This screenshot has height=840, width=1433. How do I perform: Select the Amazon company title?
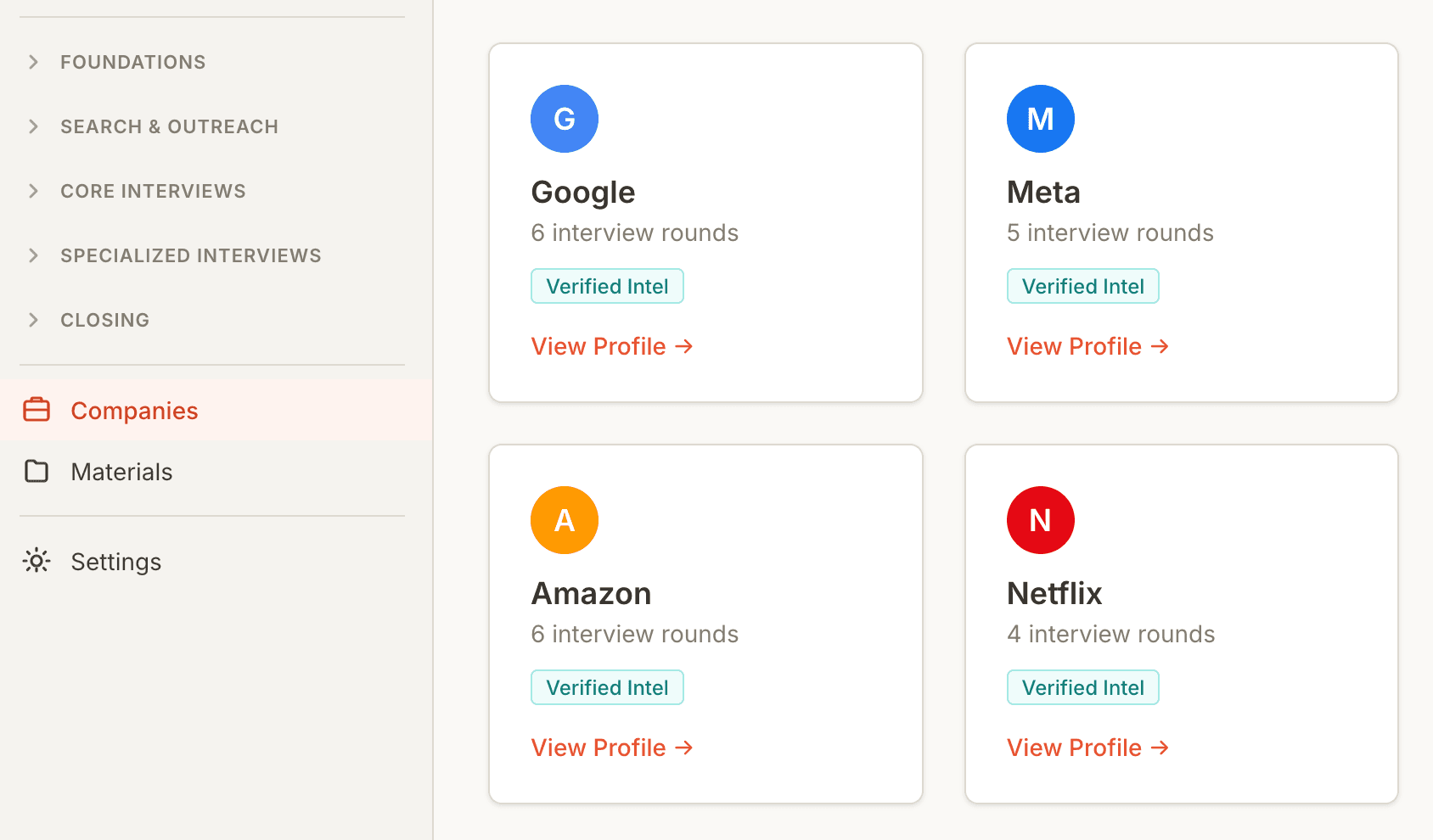pos(592,593)
